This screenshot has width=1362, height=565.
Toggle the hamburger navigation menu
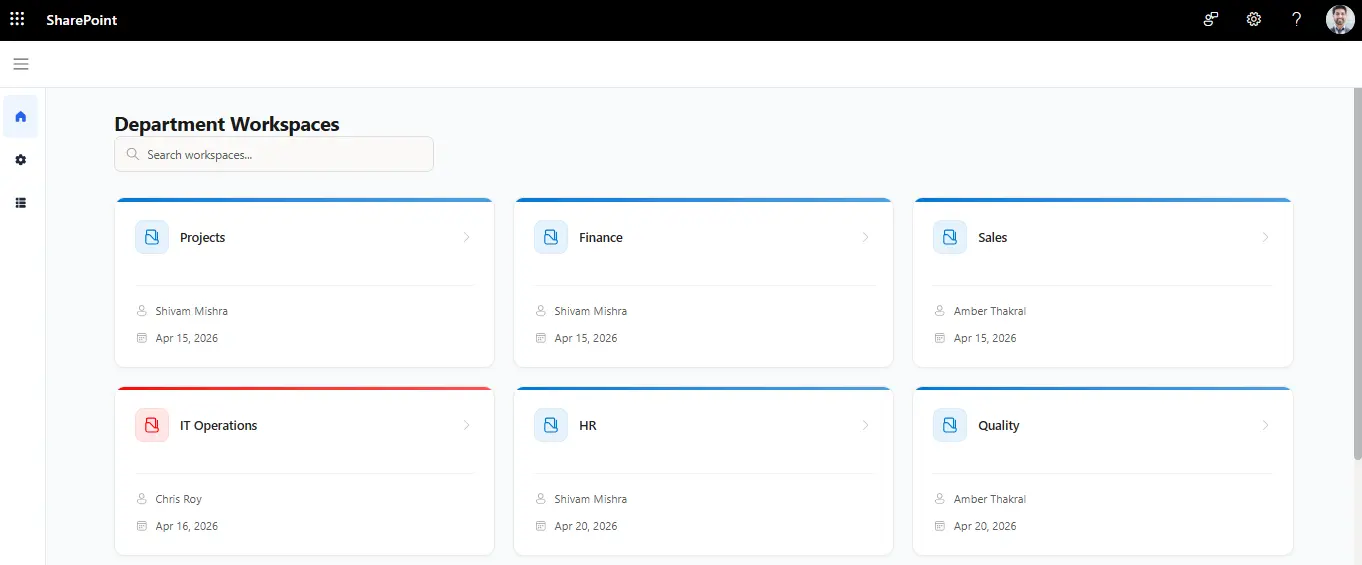(x=21, y=64)
